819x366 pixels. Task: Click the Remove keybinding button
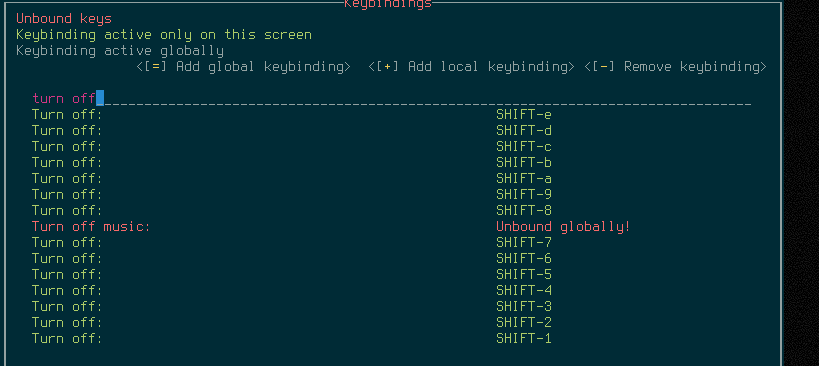click(x=675, y=67)
